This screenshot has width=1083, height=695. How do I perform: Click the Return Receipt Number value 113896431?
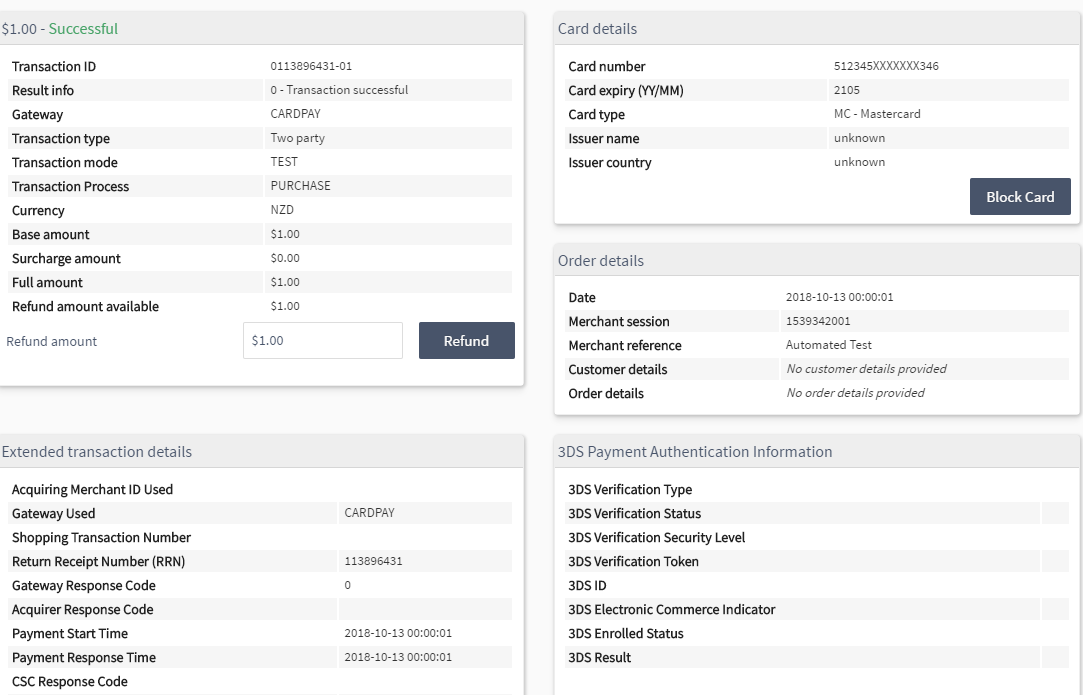point(373,562)
